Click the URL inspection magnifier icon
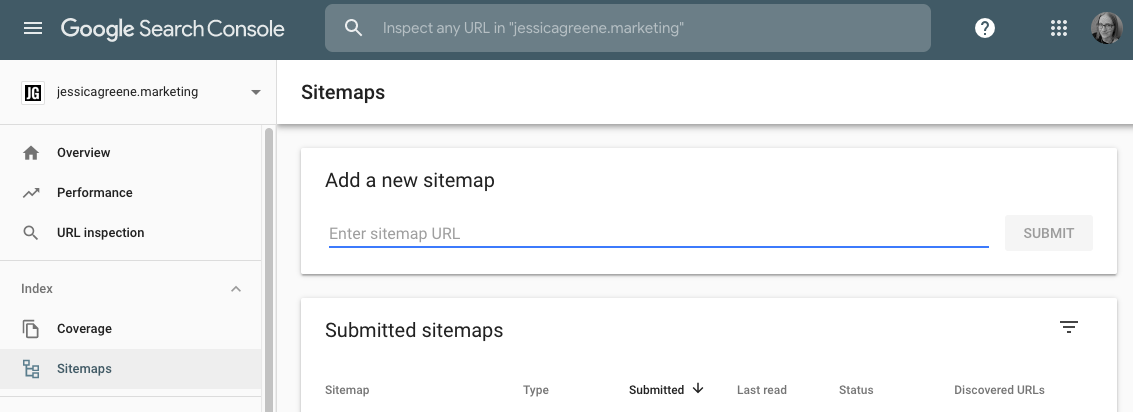Image resolution: width=1133 pixels, height=412 pixels. click(x=31, y=233)
